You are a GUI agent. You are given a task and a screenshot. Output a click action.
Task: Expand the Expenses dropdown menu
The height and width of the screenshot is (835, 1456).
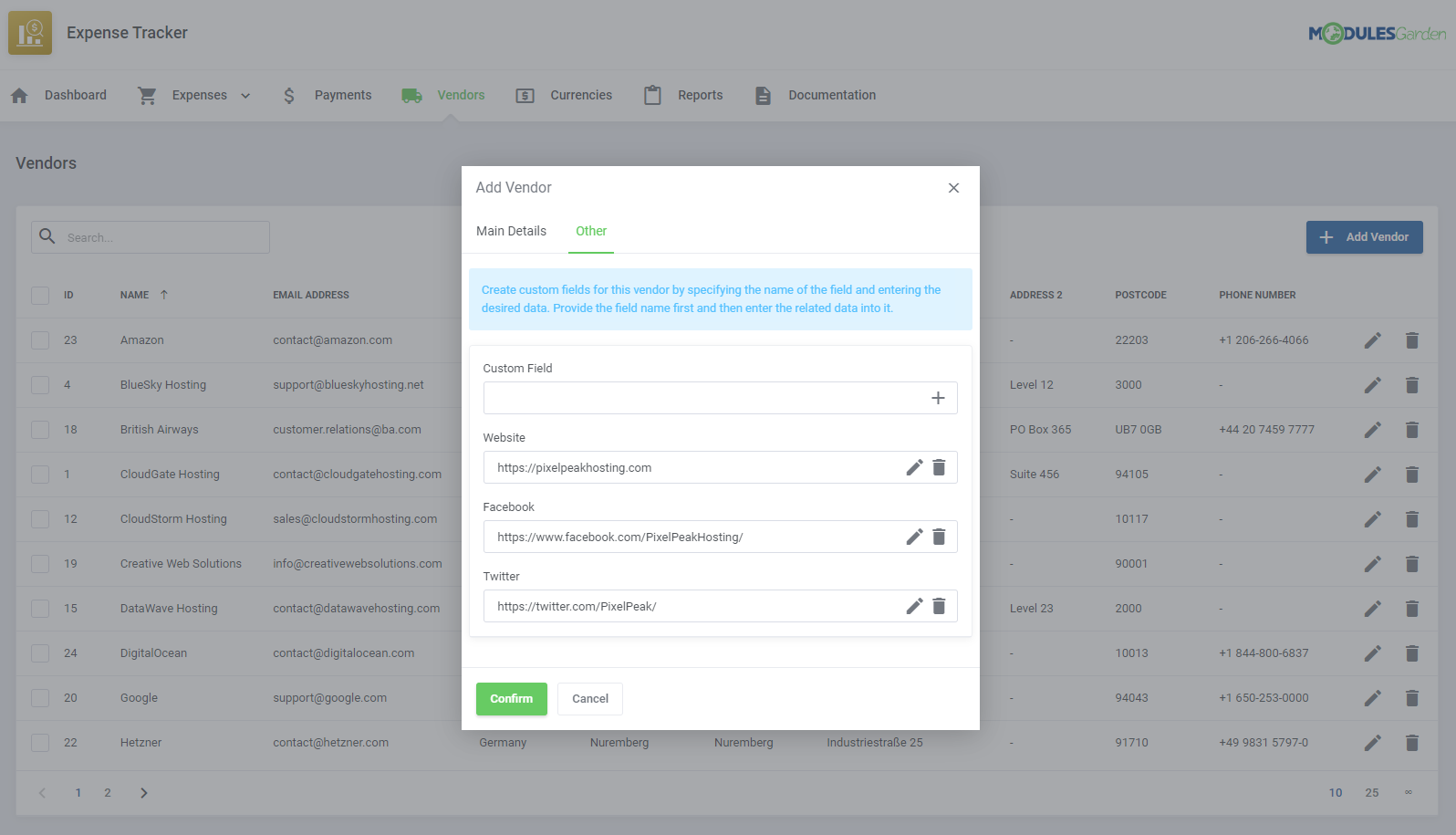pos(245,96)
